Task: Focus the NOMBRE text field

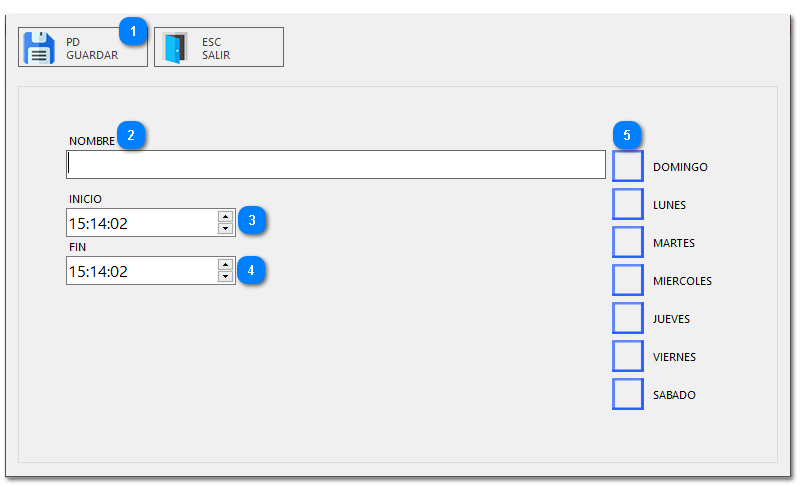Action: [x=336, y=164]
